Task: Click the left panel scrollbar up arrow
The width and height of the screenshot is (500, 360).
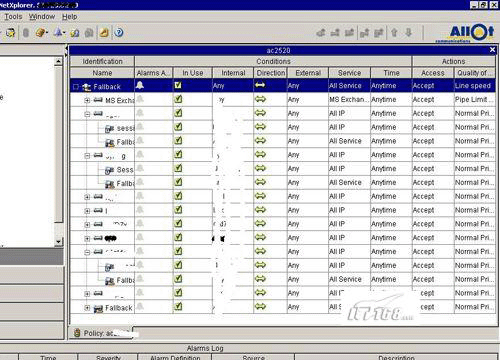Action: 58,61
